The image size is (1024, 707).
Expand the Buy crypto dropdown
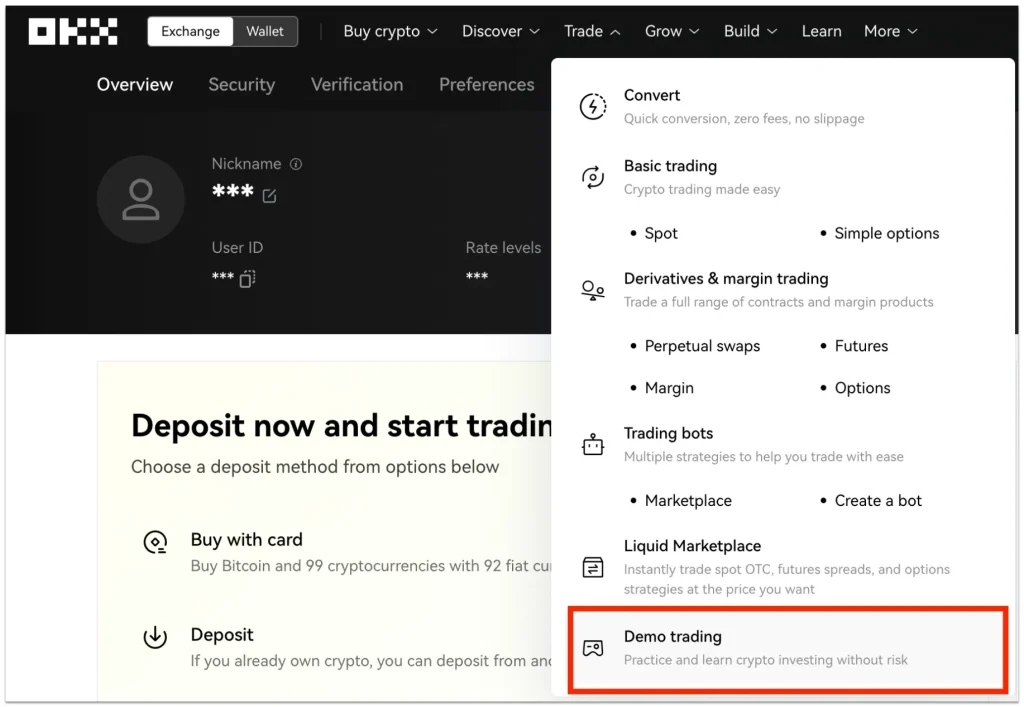[390, 31]
